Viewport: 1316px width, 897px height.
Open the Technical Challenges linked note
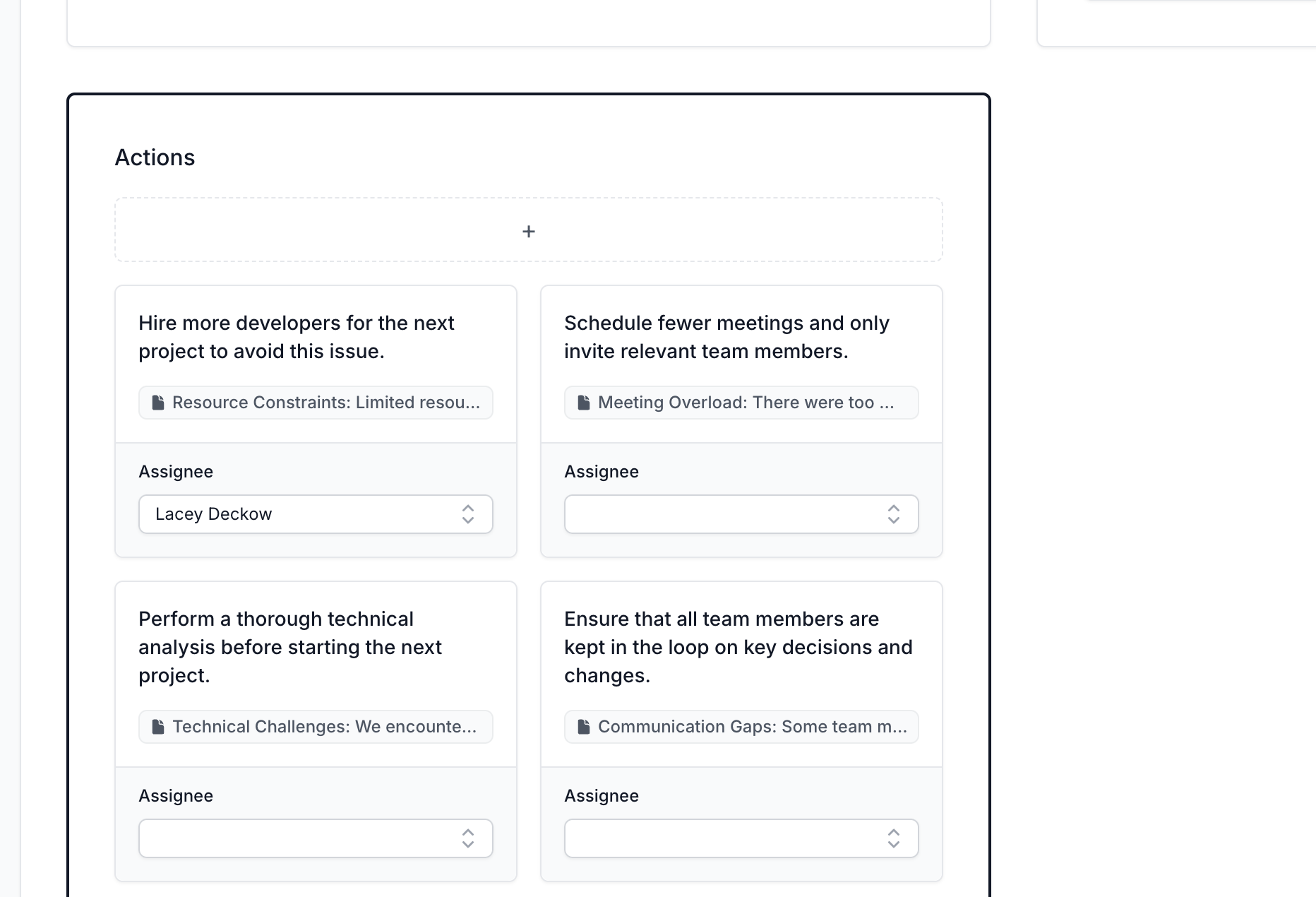pos(324,727)
